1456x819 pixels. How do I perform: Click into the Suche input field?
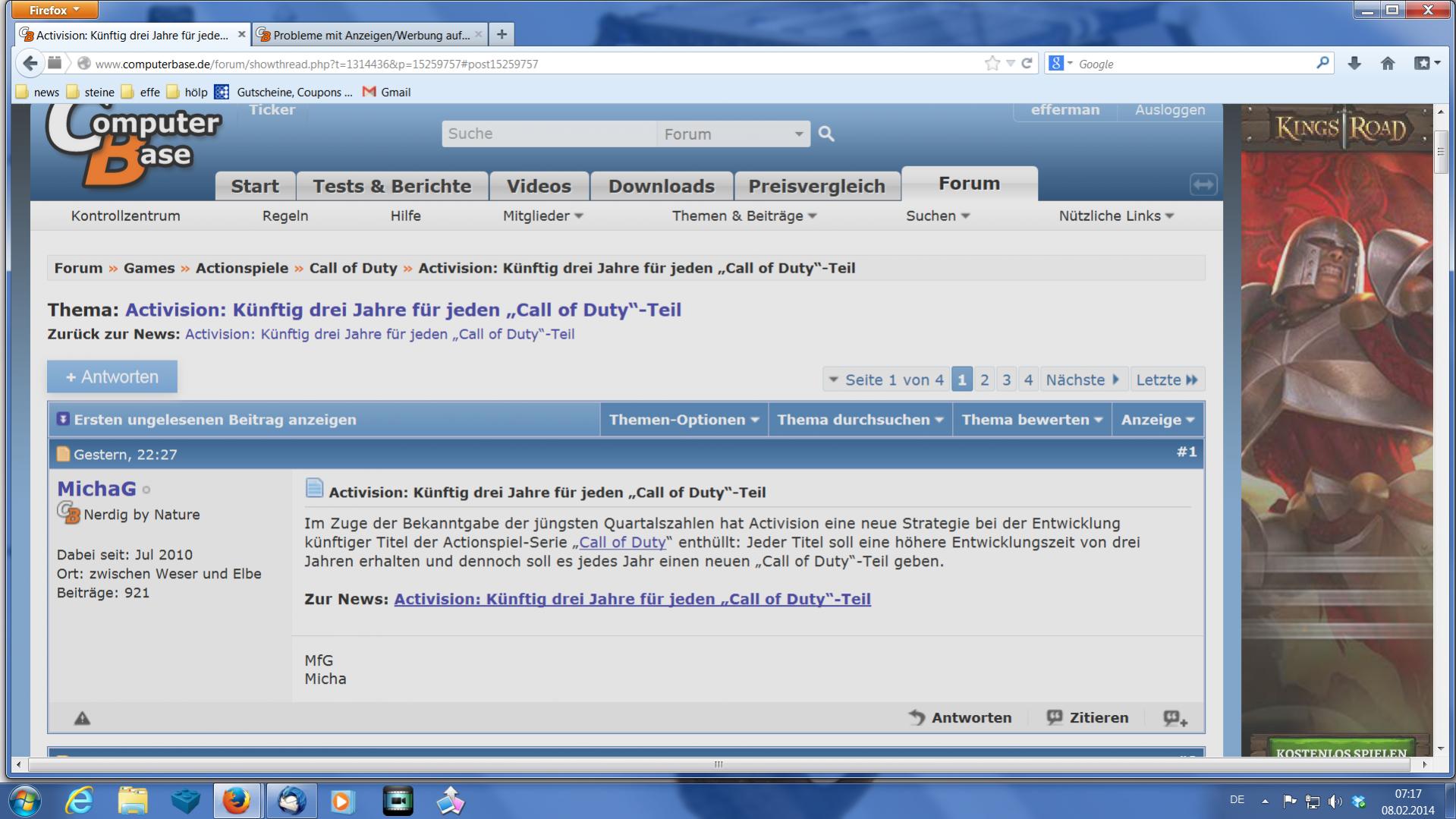point(549,134)
